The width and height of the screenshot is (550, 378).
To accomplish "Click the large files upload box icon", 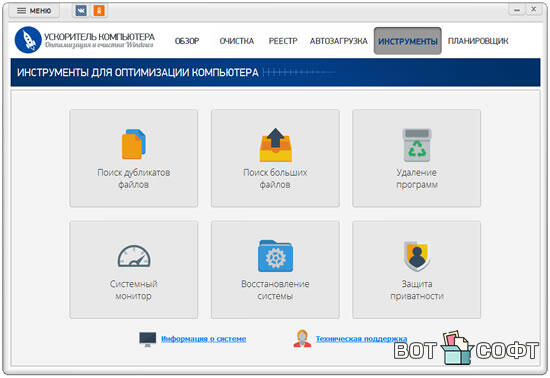I will click(275, 145).
